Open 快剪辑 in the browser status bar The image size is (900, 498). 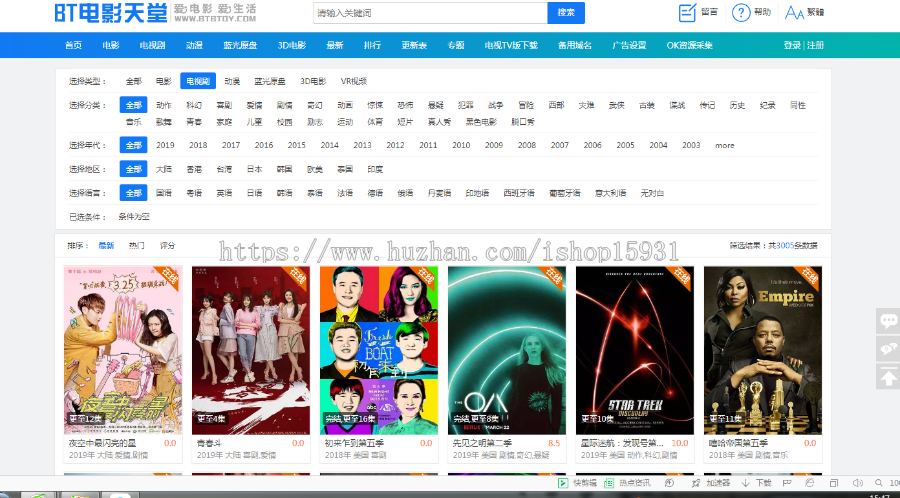[x=578, y=483]
